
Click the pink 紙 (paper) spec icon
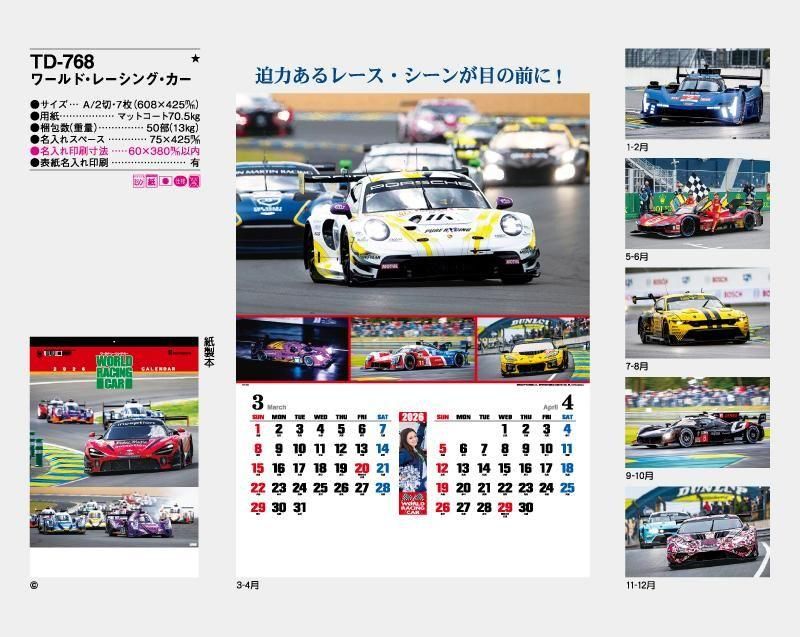coord(152,181)
